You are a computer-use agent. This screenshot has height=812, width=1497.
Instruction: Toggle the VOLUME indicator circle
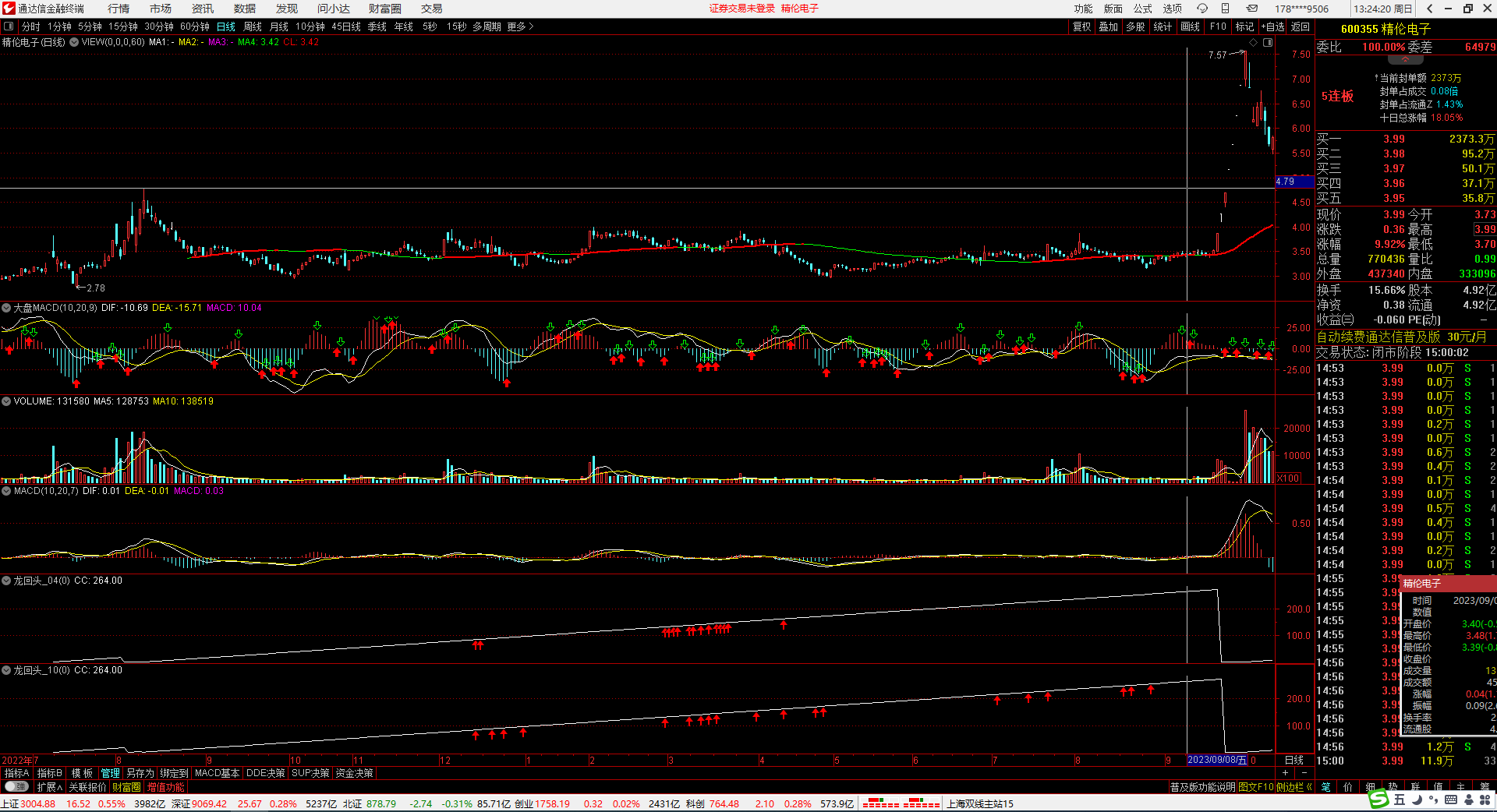point(6,401)
